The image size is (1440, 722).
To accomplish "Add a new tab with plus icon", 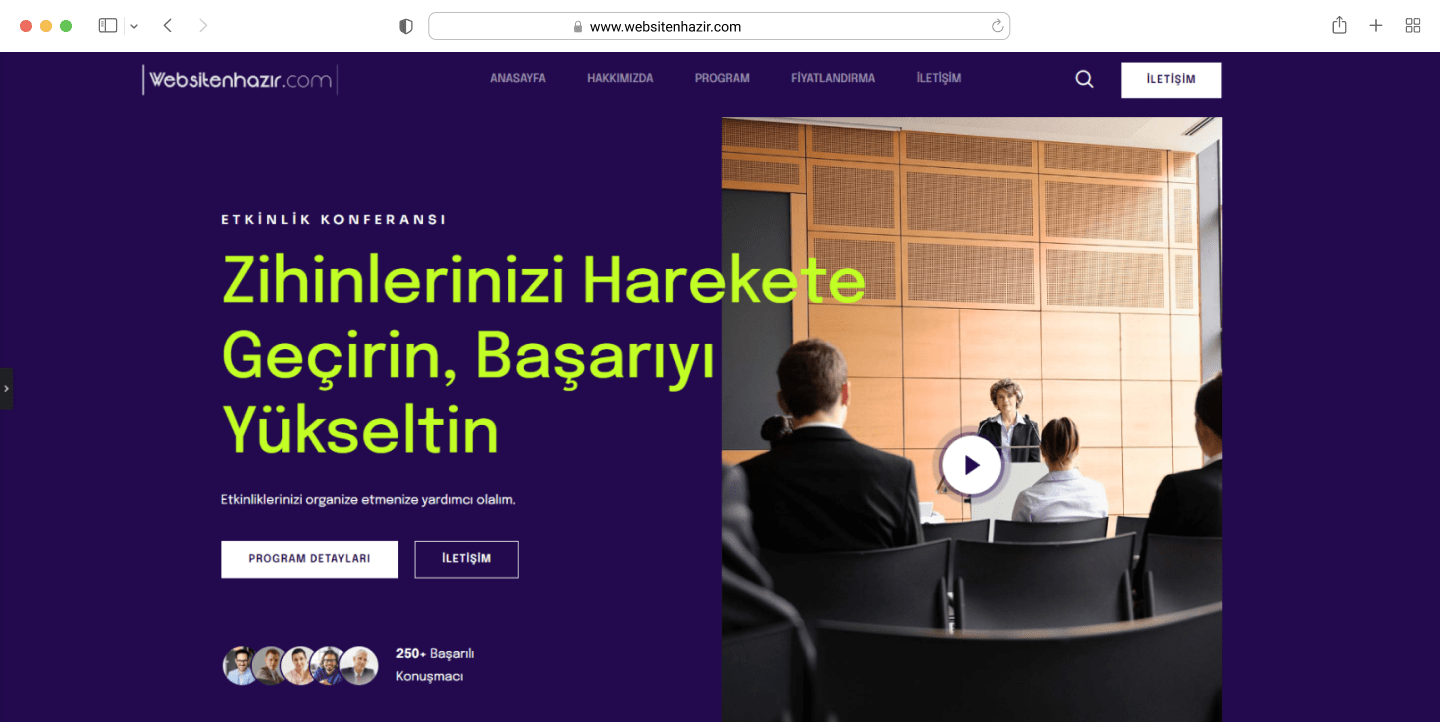I will 1376,26.
